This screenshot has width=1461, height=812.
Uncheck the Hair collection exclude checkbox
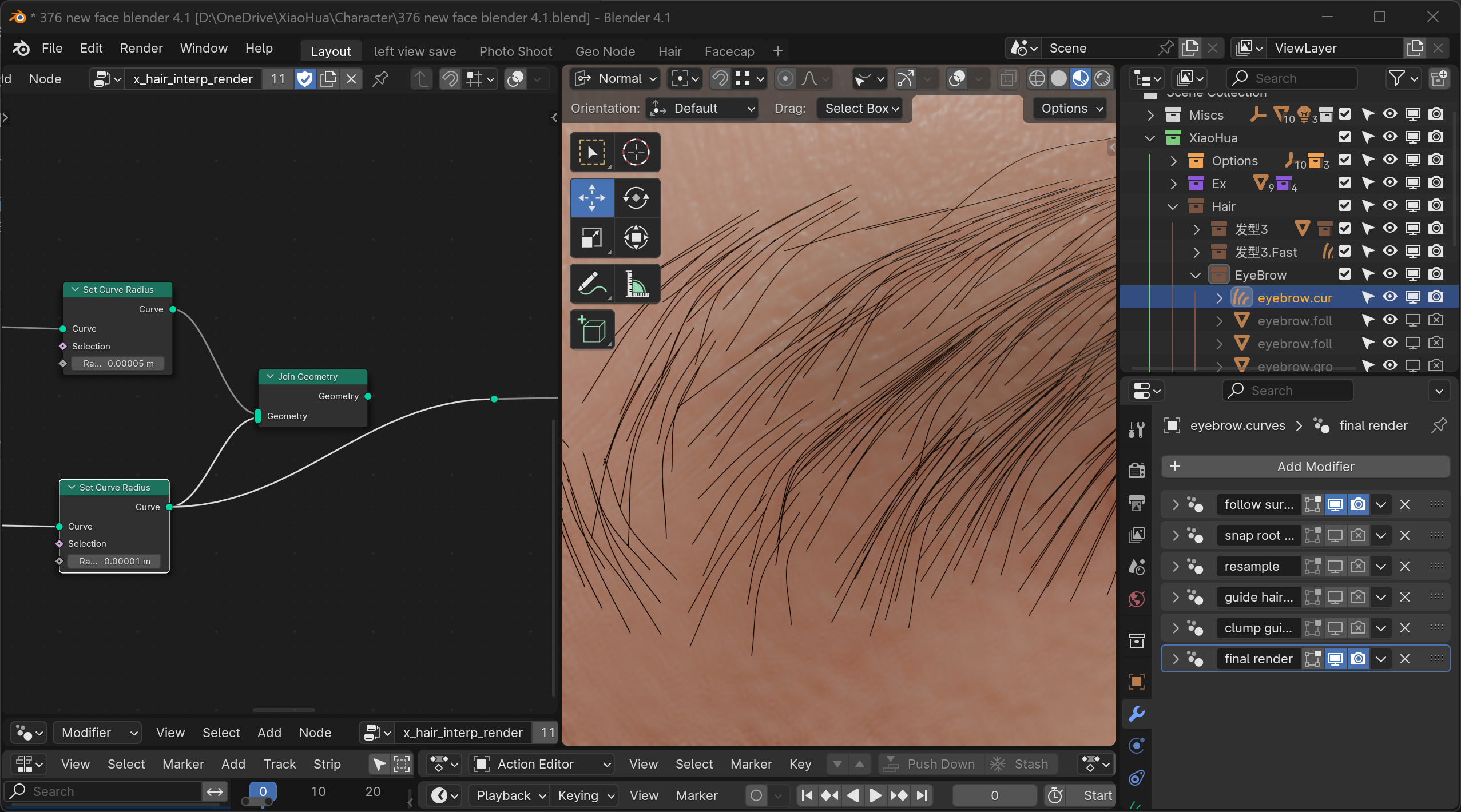pos(1345,206)
